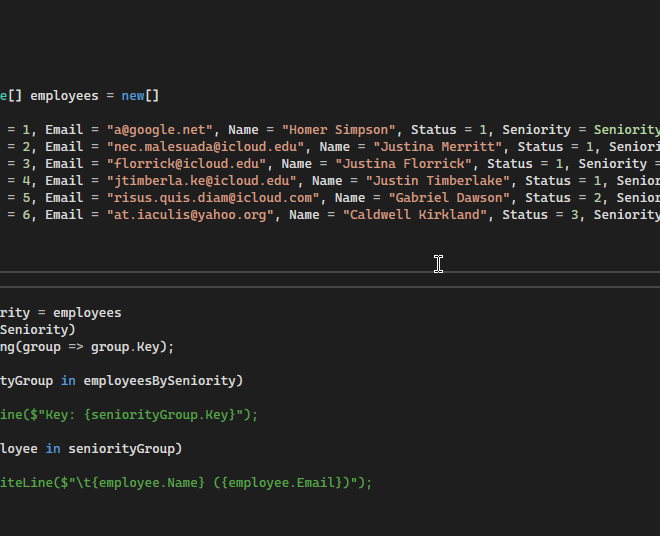660x536 pixels.
Task: Click the "new" keyword in the employees declaration
Action: 133,96
